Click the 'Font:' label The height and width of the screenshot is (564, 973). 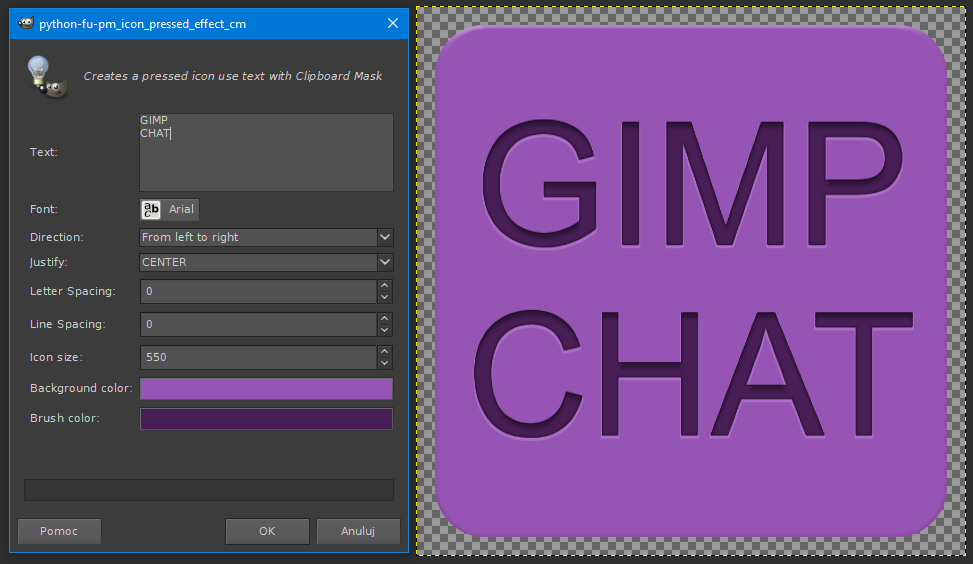click(43, 209)
